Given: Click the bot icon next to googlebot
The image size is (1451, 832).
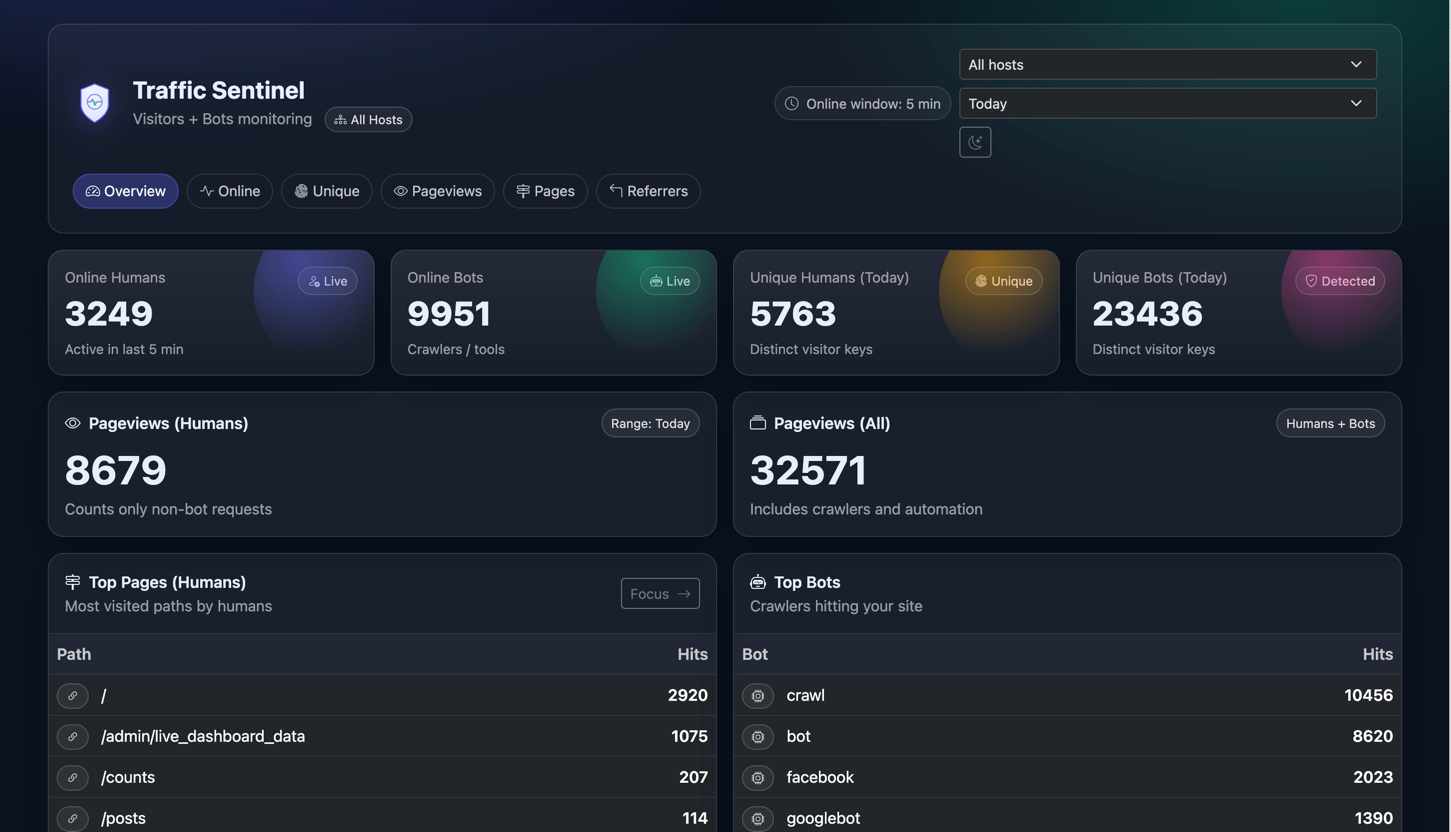Looking at the screenshot, I should point(757,818).
